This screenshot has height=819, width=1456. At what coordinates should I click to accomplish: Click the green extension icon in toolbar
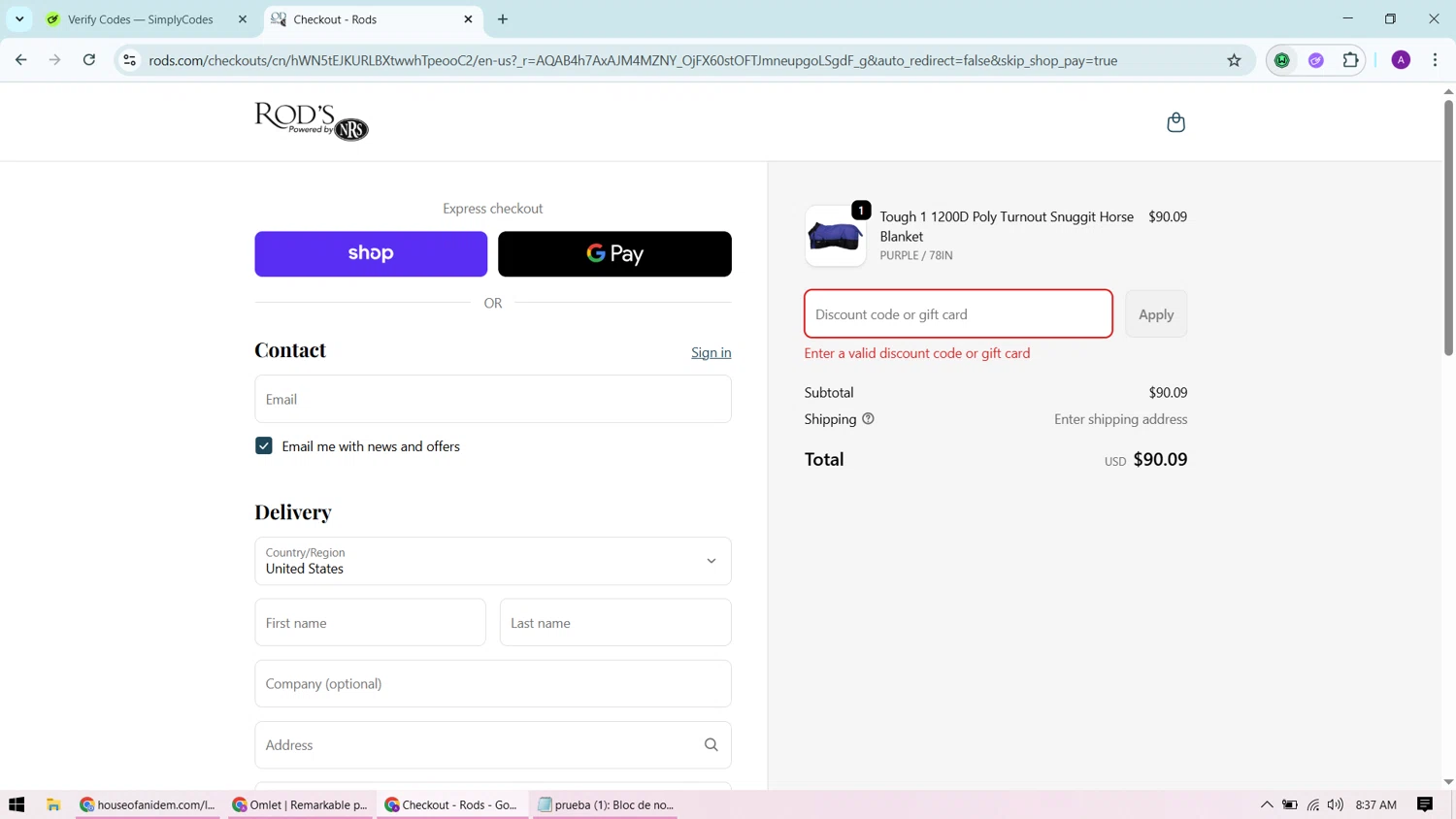(1282, 60)
